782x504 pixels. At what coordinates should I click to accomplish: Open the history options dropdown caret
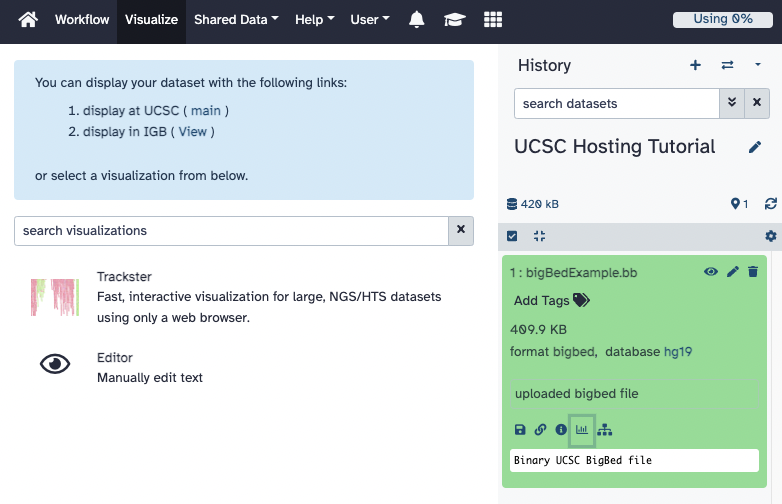tap(758, 65)
